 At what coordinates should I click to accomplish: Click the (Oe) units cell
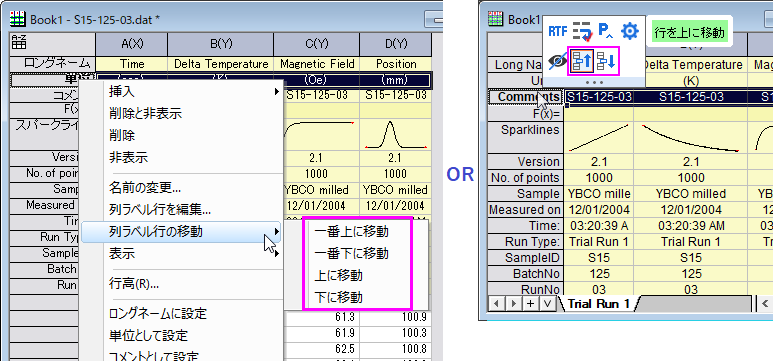[x=317, y=80]
